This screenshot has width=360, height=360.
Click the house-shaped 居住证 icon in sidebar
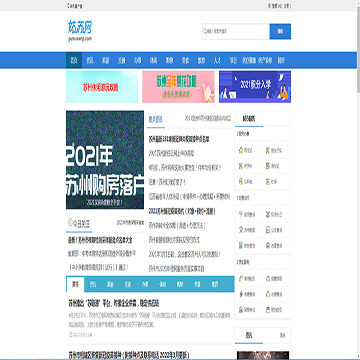[241, 151]
